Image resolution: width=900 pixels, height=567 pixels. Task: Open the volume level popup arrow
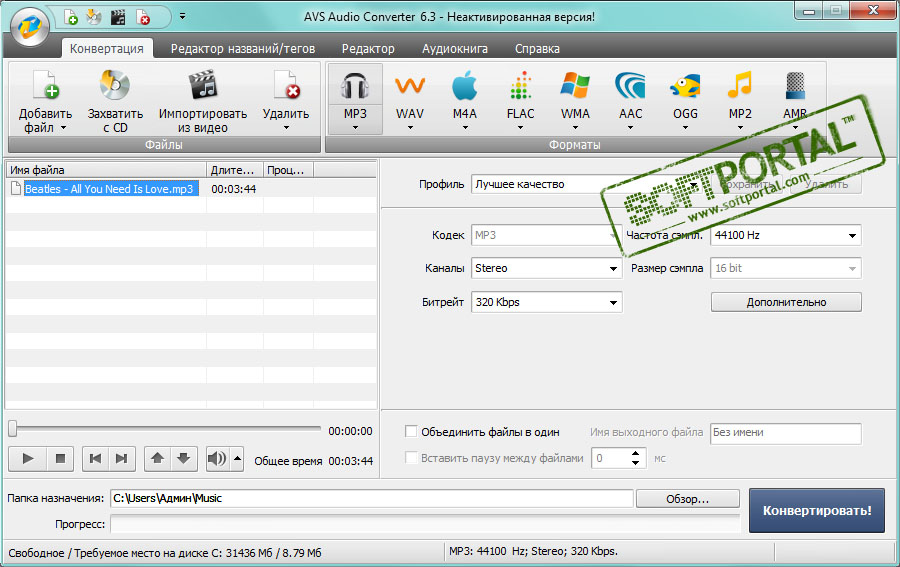point(237,458)
